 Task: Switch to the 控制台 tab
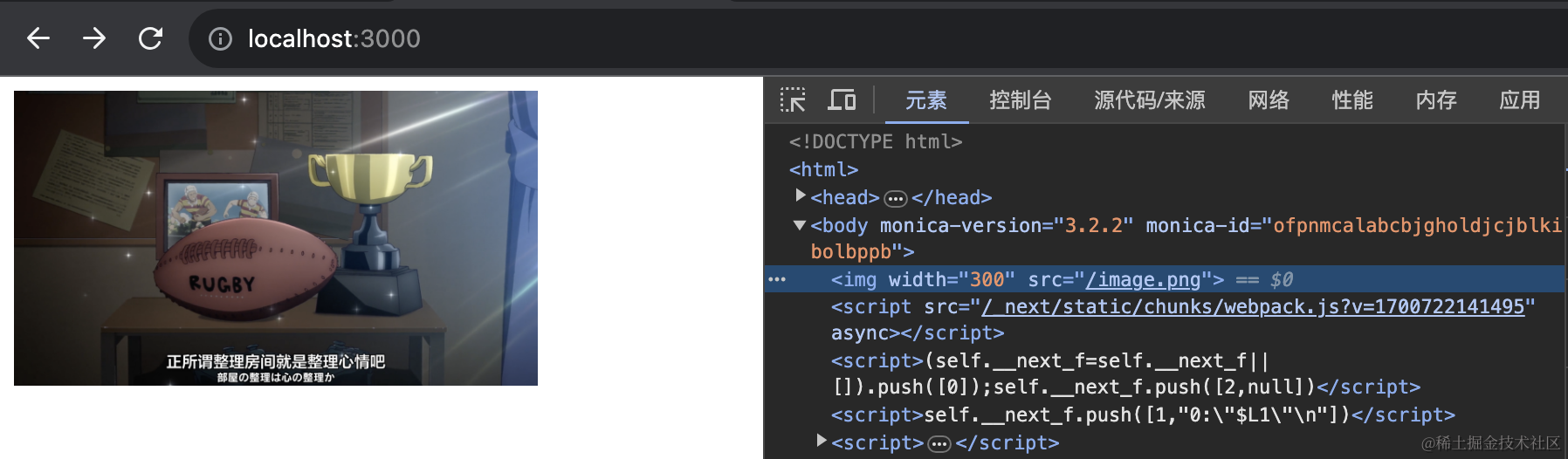pos(1020,100)
